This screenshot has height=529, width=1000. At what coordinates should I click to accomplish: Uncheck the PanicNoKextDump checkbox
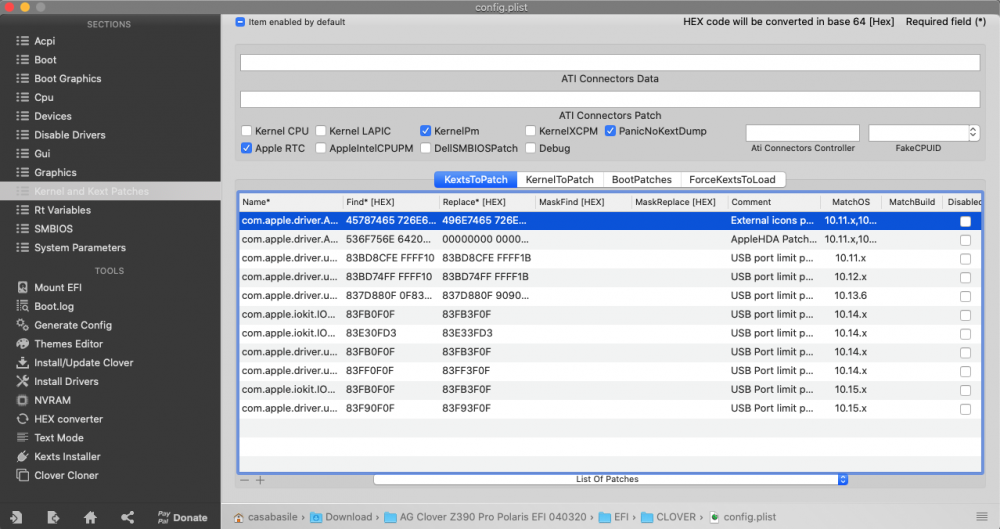point(610,131)
